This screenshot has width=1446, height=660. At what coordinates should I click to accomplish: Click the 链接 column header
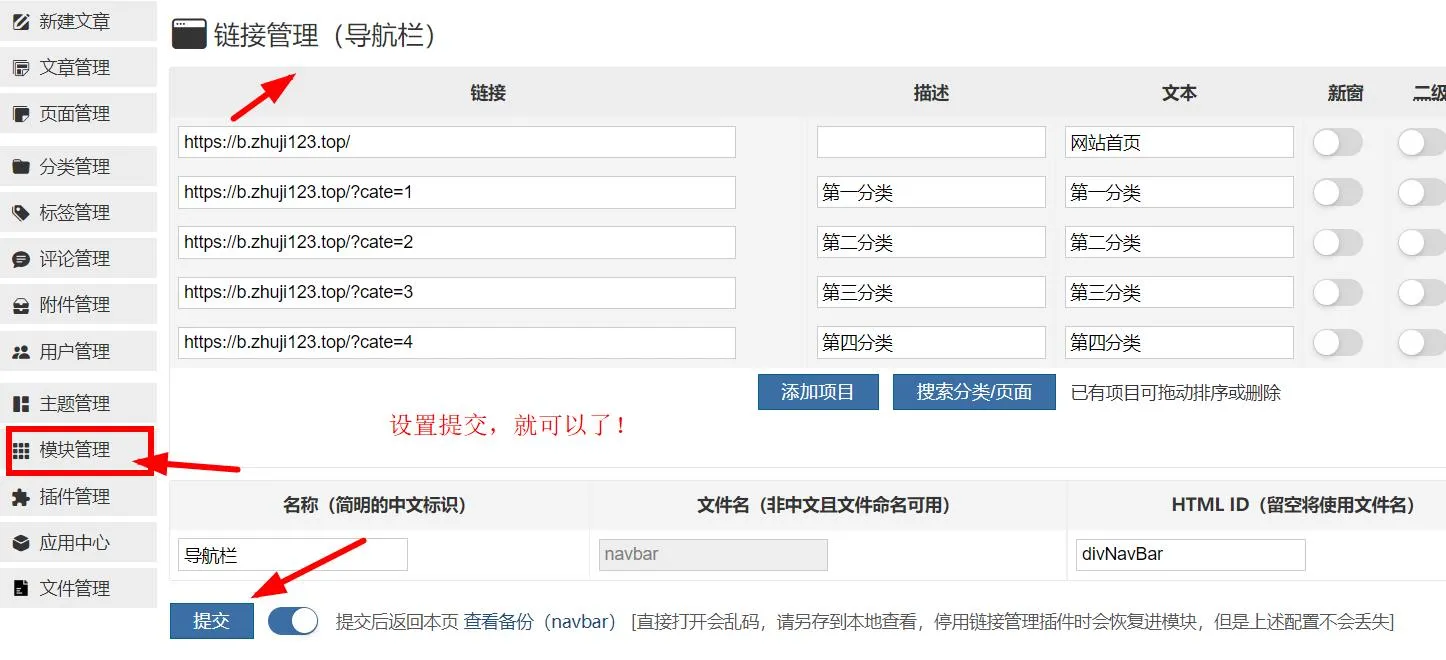pyautogui.click(x=488, y=93)
